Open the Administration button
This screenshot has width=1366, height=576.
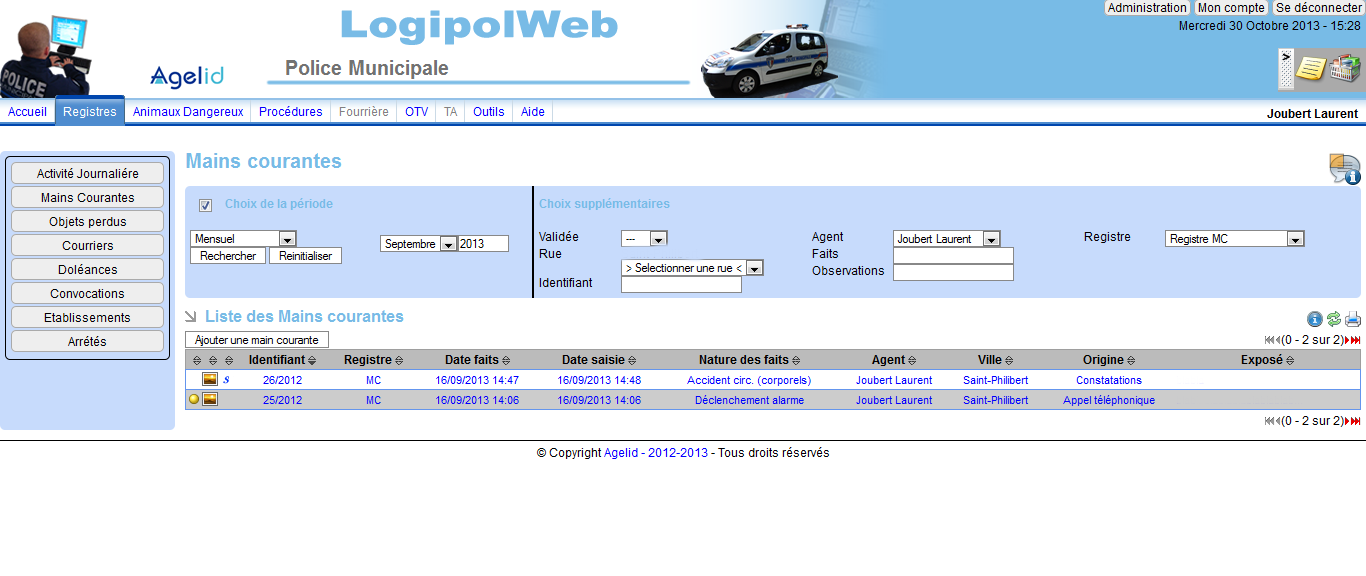(1147, 8)
